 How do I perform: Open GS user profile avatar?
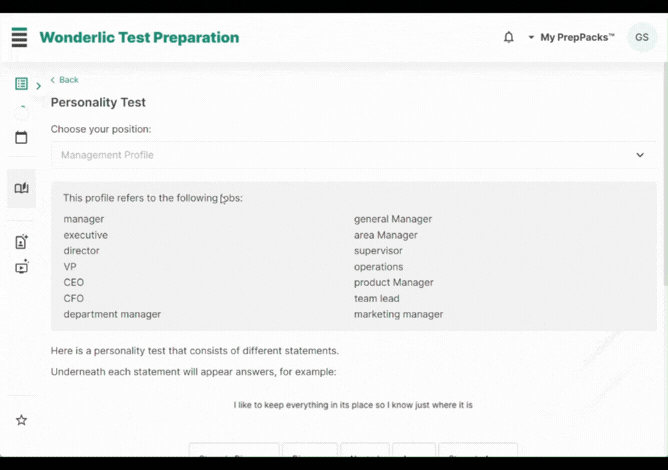pos(642,37)
